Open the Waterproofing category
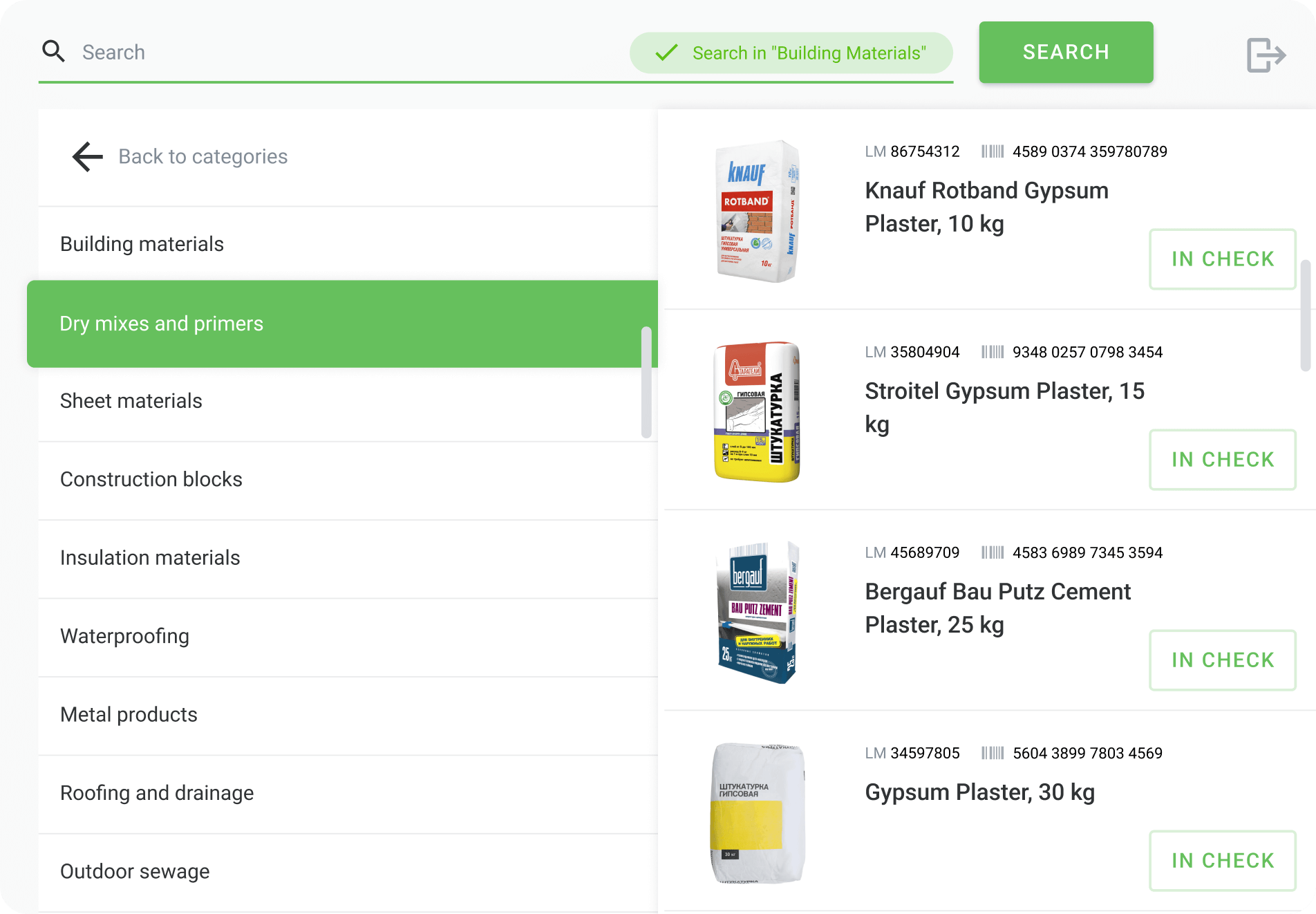This screenshot has height=914, width=1316. 124,636
